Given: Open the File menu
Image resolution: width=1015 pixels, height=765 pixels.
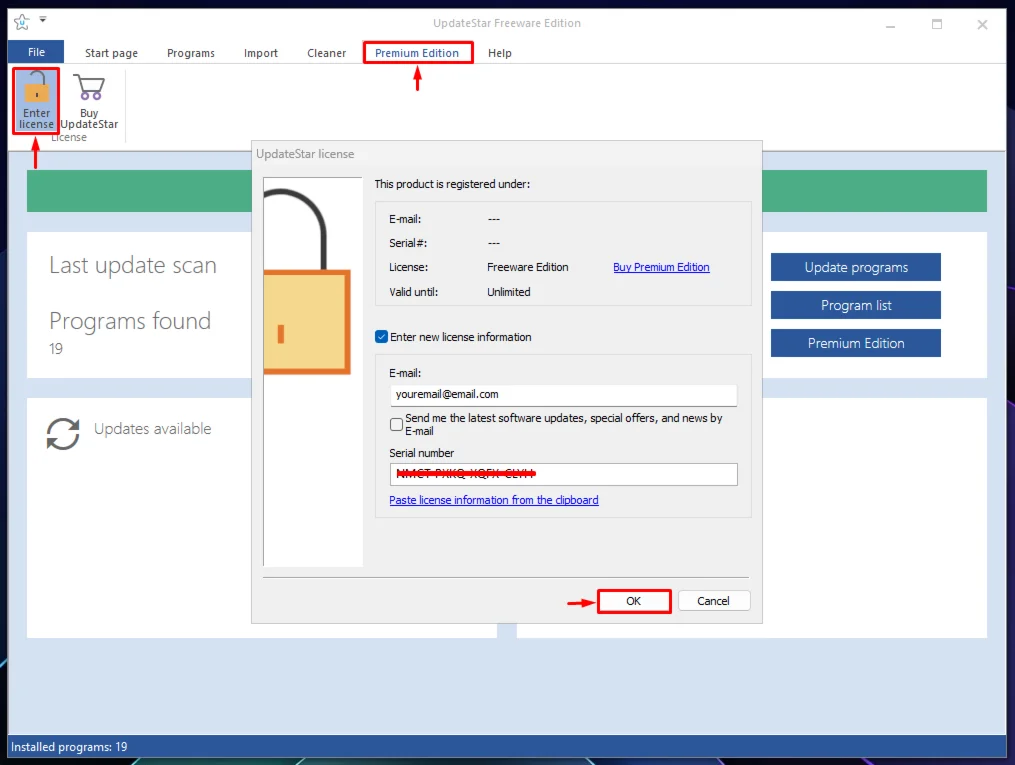Looking at the screenshot, I should 36,52.
